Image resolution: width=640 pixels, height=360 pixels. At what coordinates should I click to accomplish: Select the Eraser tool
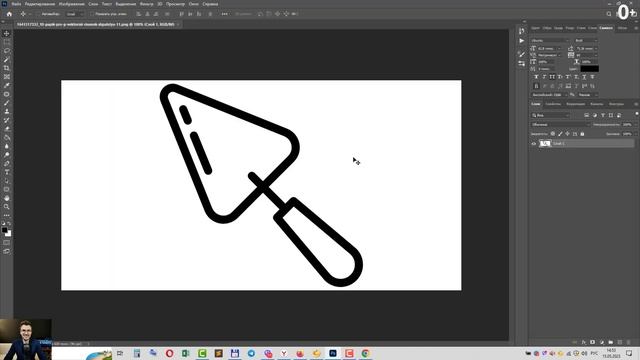[7, 129]
